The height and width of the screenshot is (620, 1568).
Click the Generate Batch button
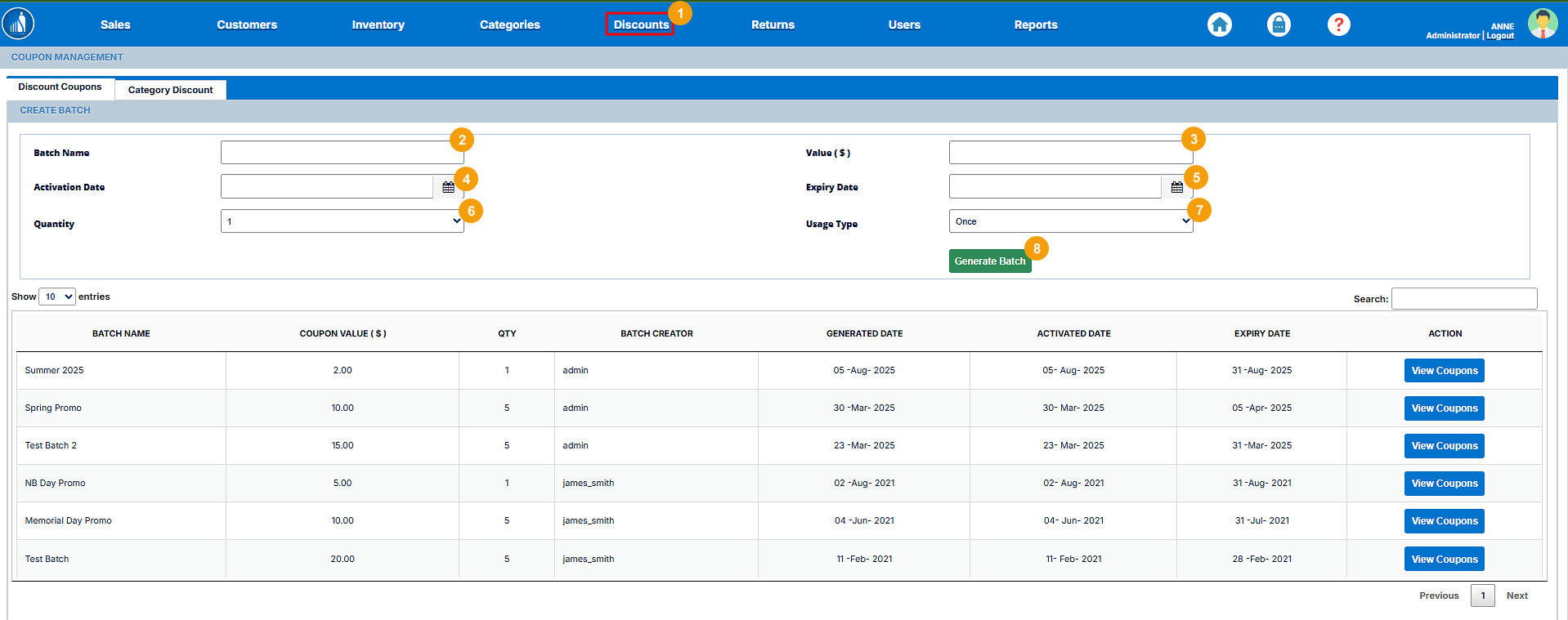(989, 261)
